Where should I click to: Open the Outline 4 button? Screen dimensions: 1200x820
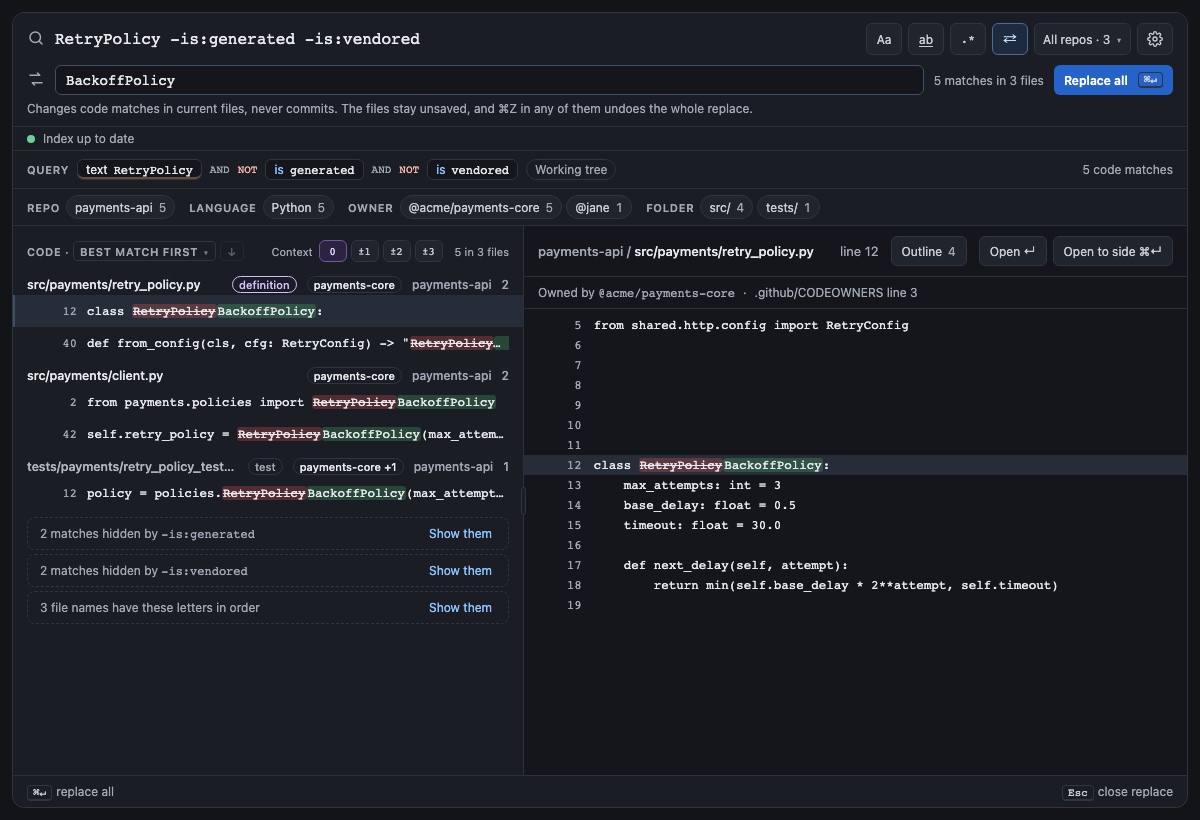tap(928, 252)
